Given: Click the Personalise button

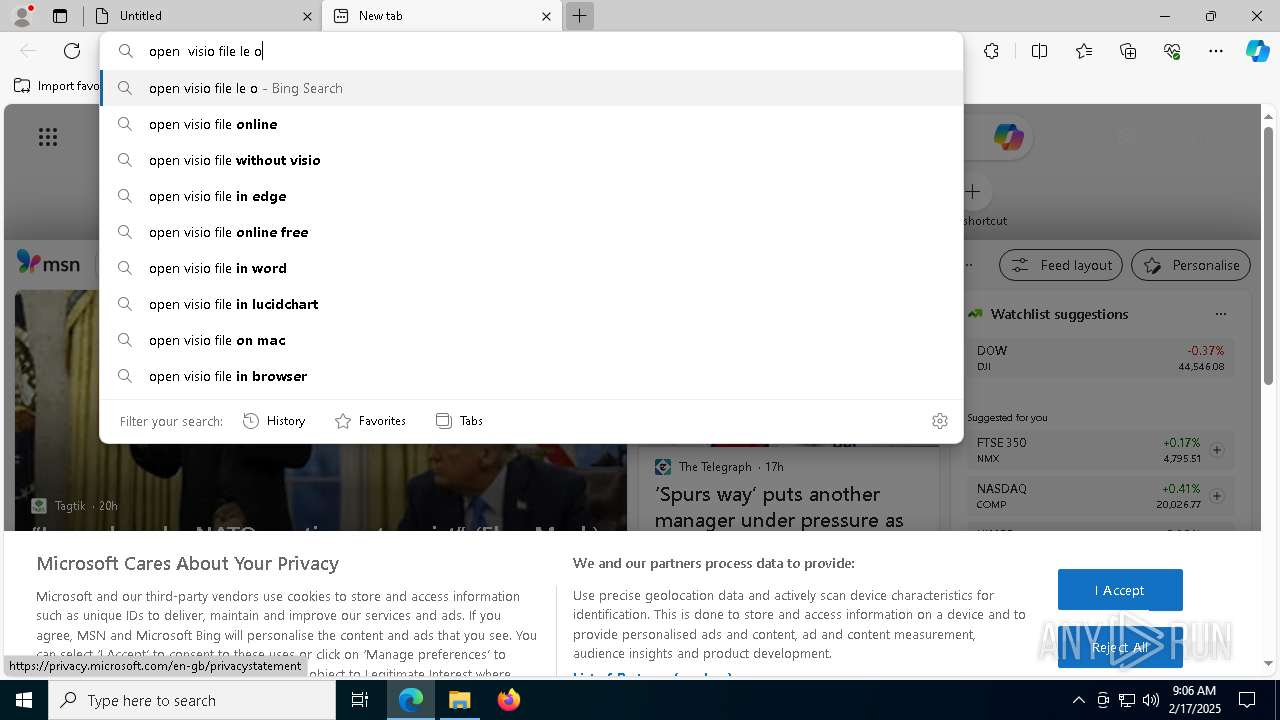Looking at the screenshot, I should tap(1191, 265).
